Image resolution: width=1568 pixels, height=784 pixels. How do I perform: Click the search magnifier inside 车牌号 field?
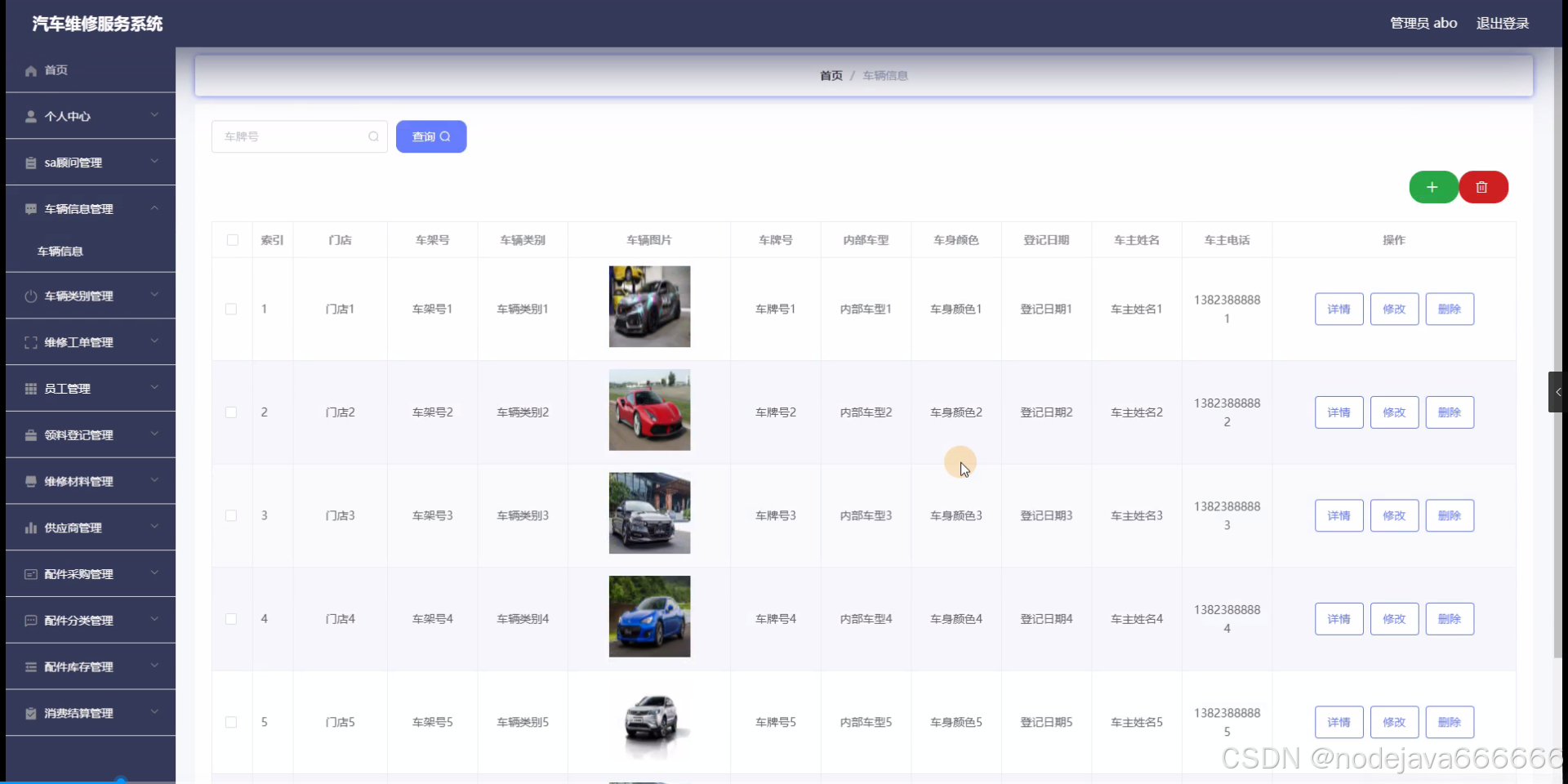click(373, 136)
